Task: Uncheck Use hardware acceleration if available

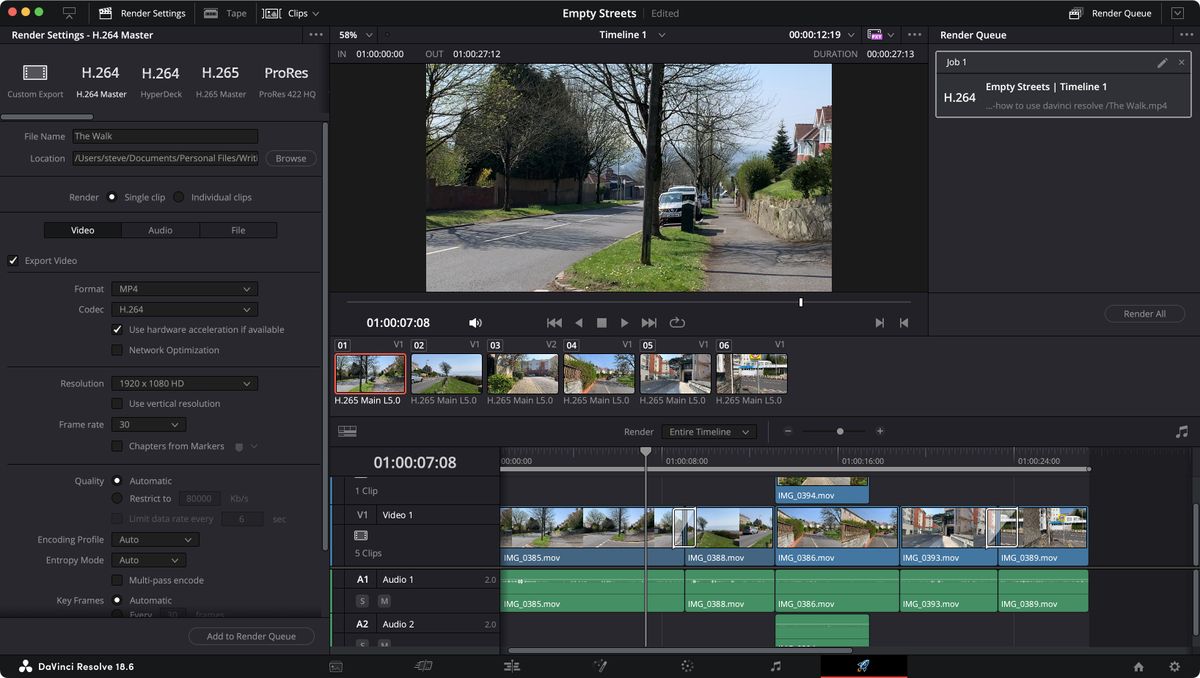Action: (117, 329)
